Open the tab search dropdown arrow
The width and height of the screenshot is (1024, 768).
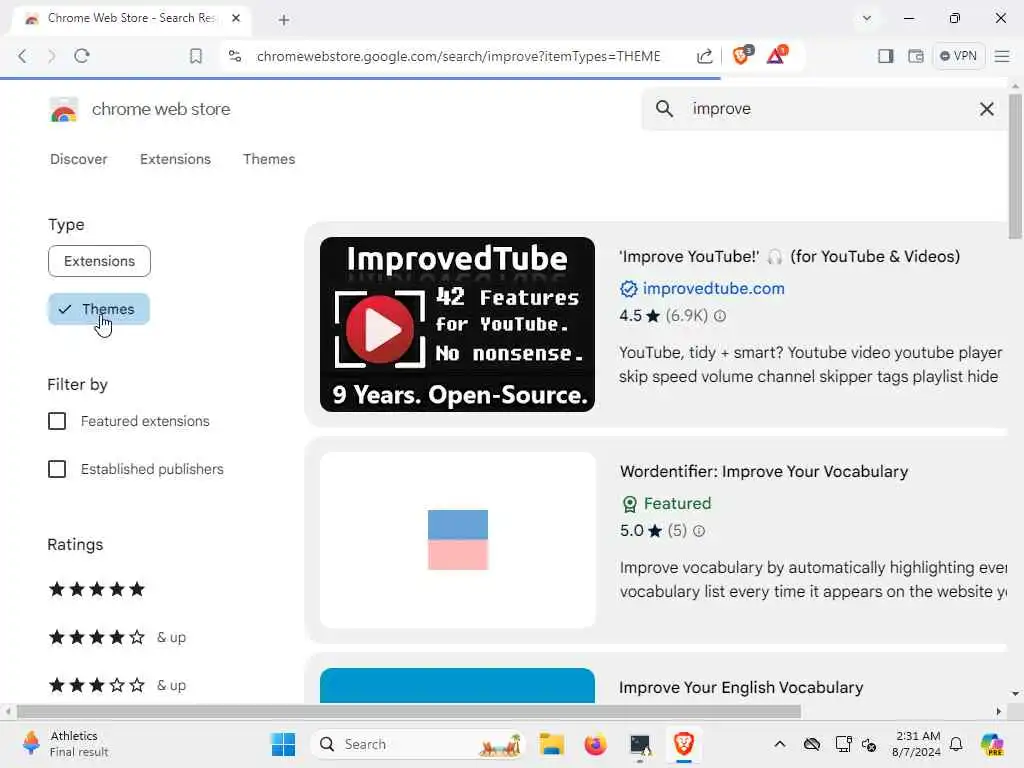867,18
